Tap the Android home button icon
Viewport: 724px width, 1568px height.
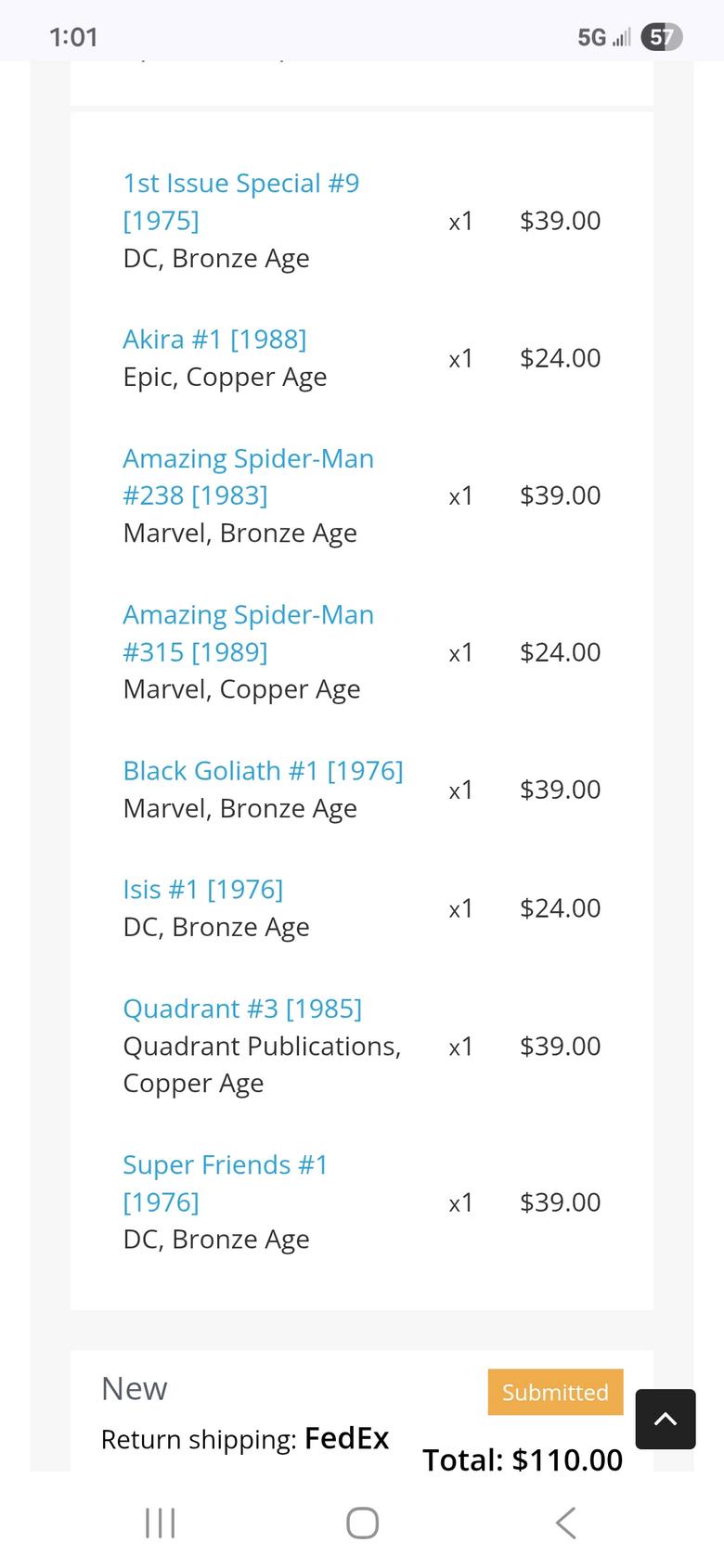(x=362, y=1523)
